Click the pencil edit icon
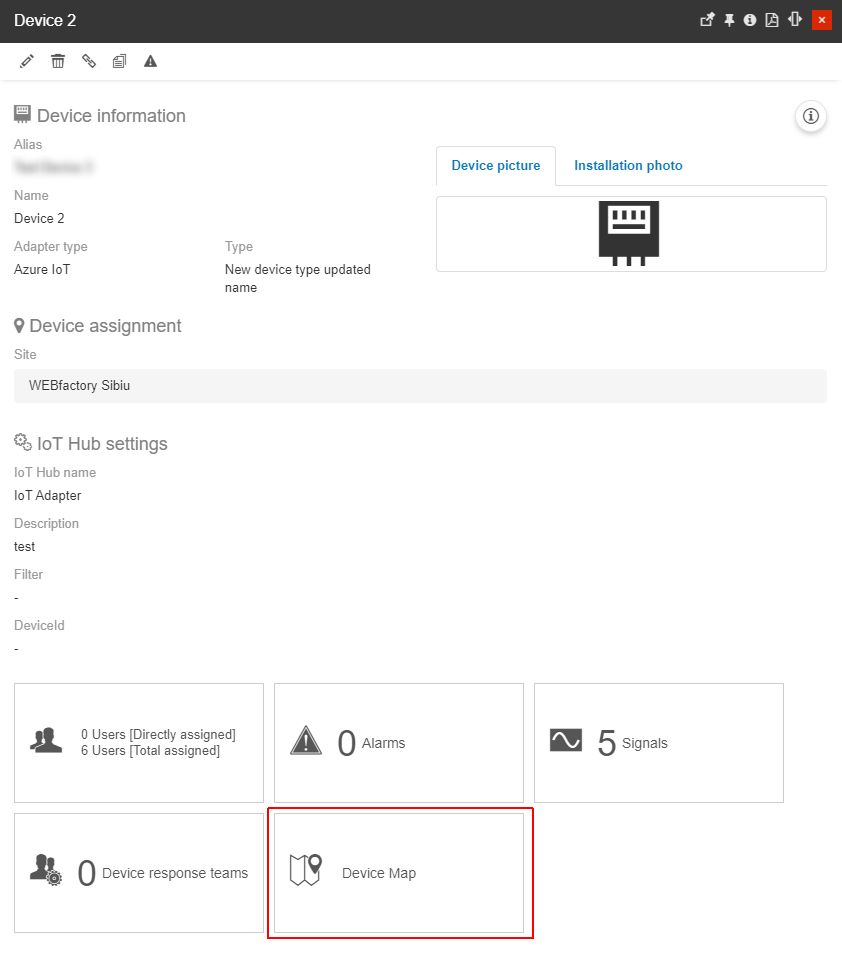This screenshot has height=953, width=842. point(27,61)
